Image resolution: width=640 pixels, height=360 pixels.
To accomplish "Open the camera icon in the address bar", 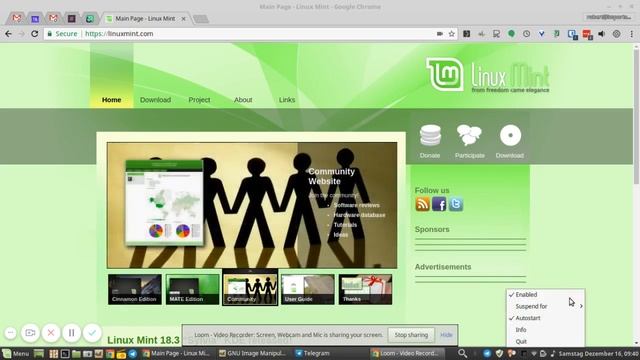I will click(x=440, y=34).
